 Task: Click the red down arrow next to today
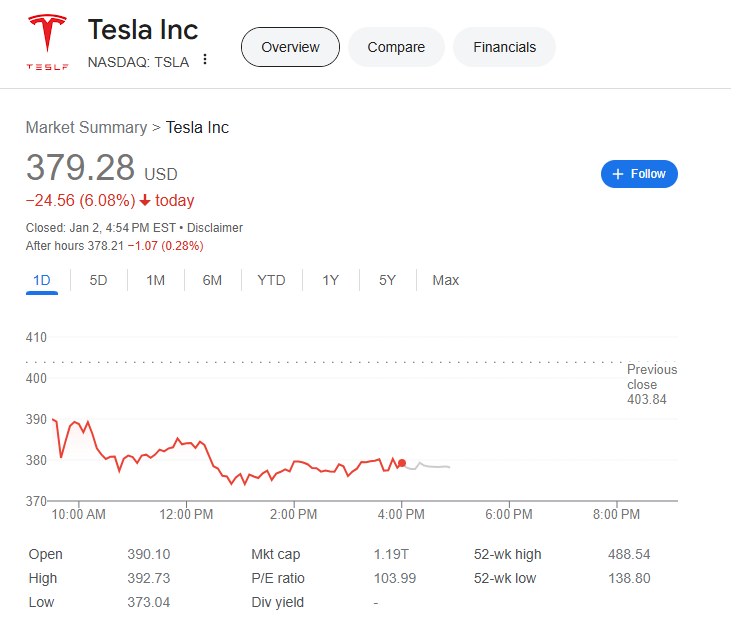click(145, 201)
